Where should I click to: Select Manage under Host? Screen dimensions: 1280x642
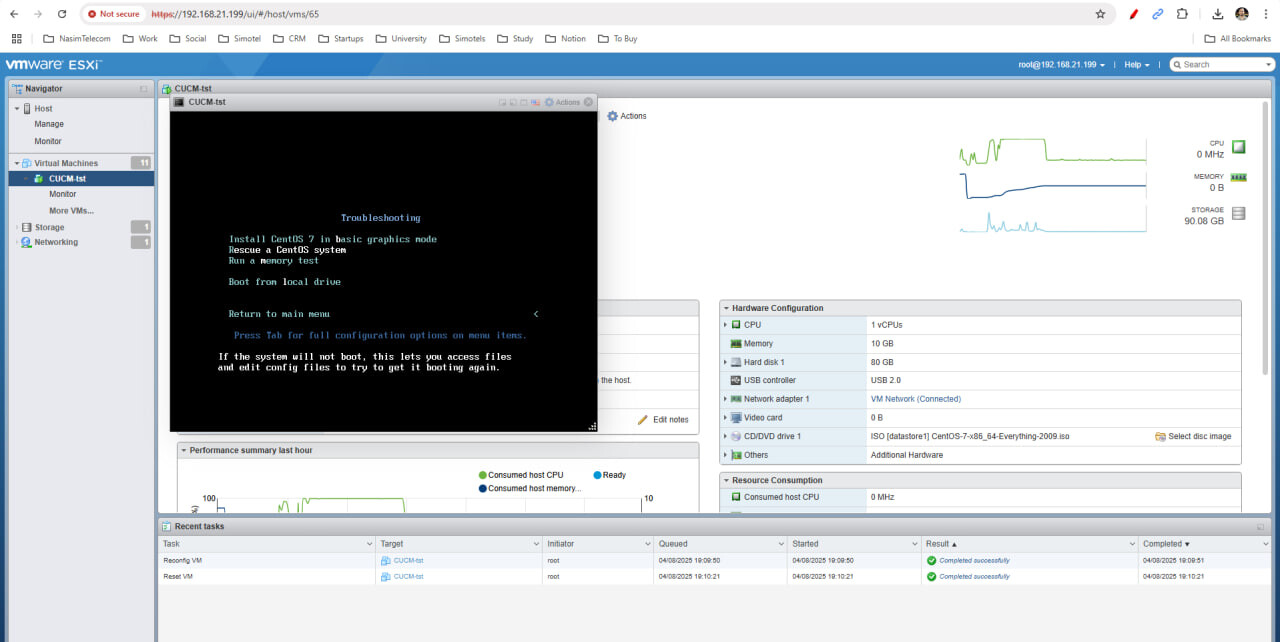(49, 124)
